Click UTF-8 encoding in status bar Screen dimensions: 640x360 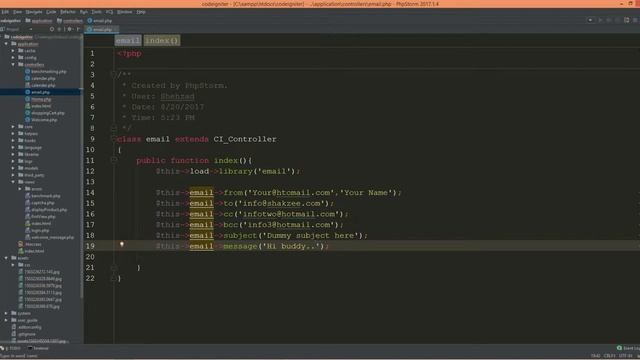625,356
